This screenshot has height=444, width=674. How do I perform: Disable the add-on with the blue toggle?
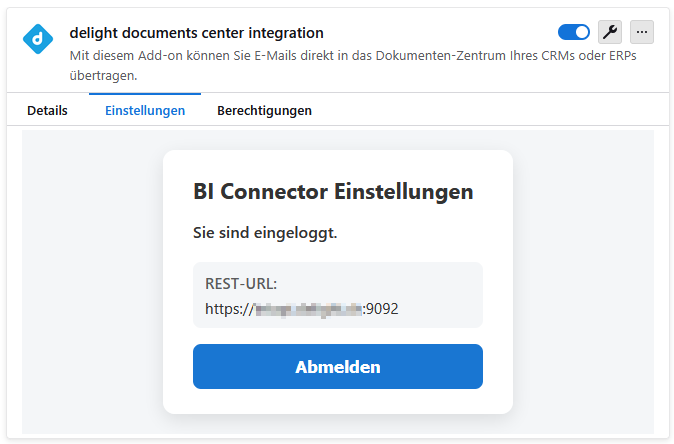pos(574,32)
